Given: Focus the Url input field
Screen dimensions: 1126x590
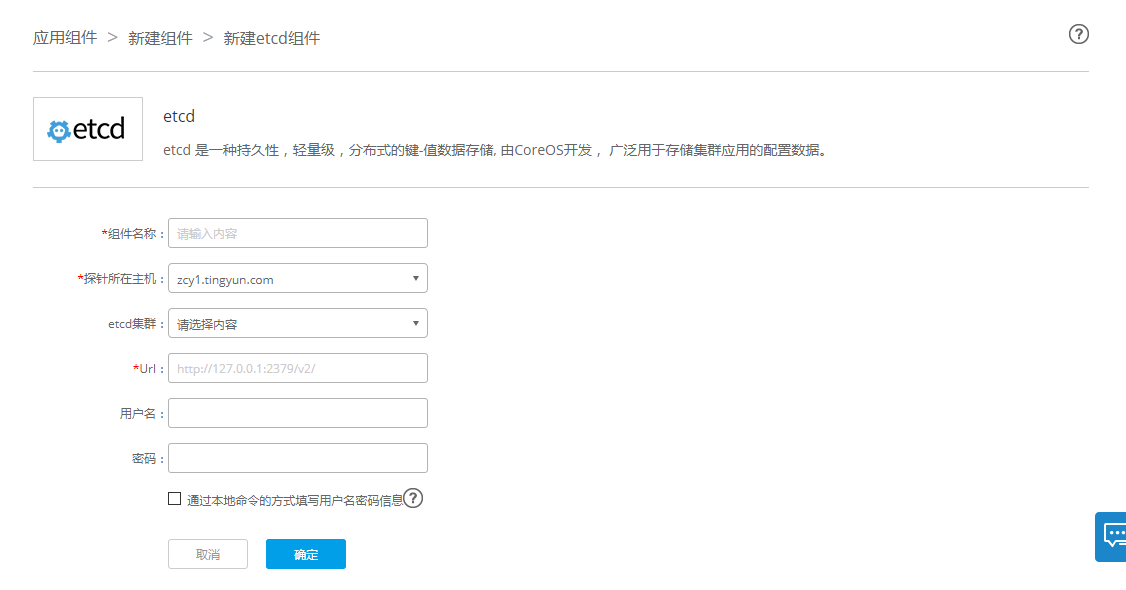Looking at the screenshot, I should [298, 368].
